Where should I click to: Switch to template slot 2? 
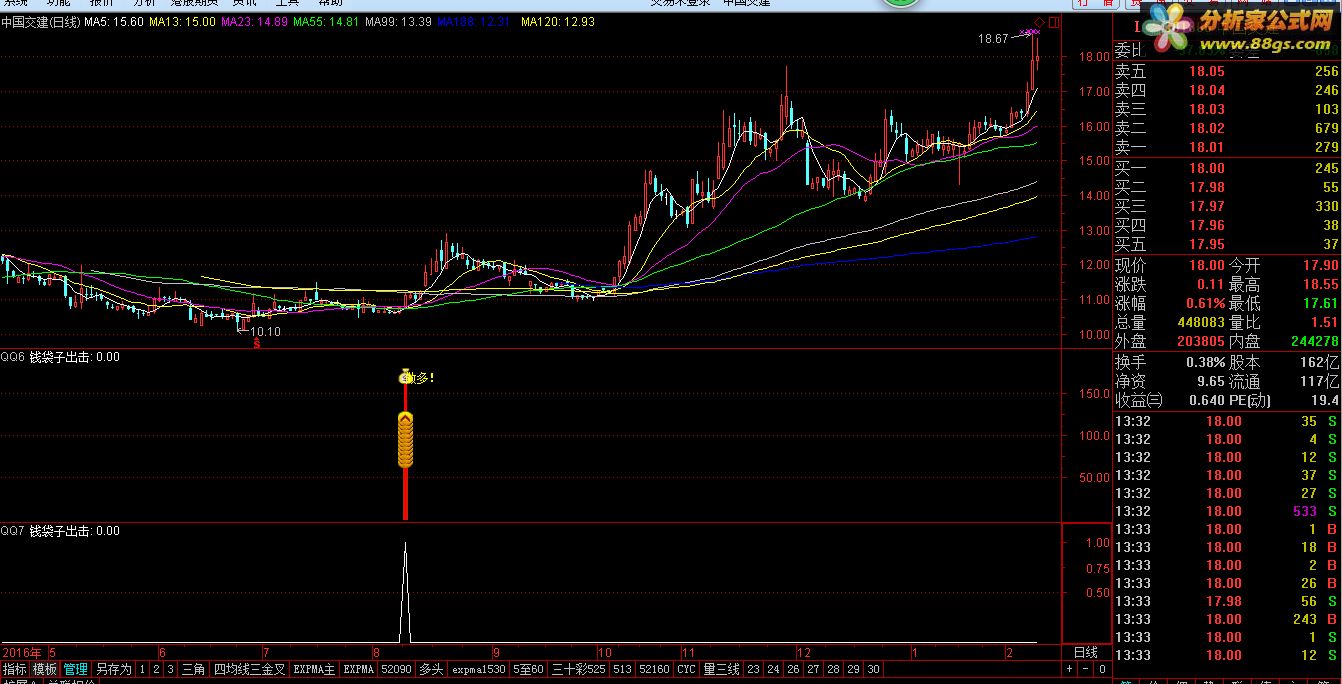click(x=156, y=669)
